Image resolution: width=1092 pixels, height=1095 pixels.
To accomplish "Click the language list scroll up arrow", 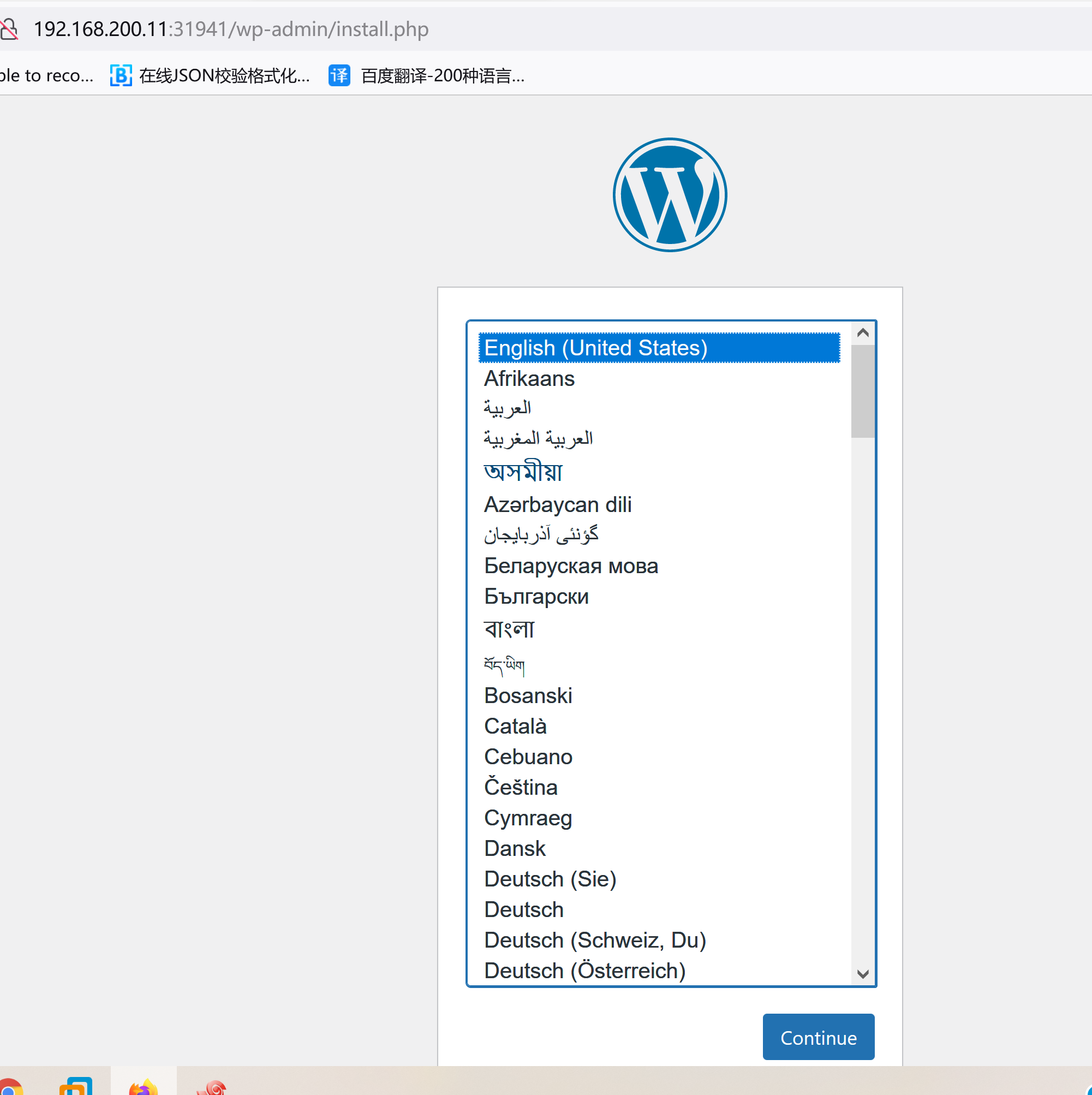I will 863,332.
